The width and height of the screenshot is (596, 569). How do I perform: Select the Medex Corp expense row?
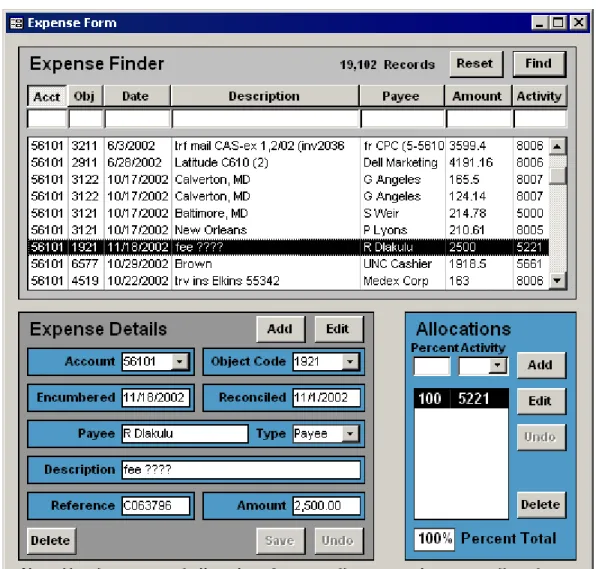click(x=288, y=281)
